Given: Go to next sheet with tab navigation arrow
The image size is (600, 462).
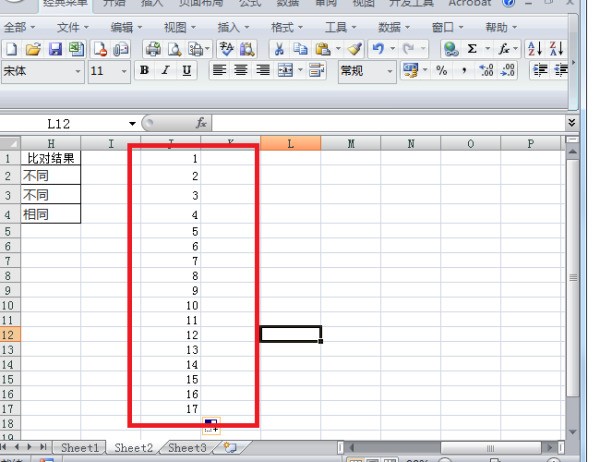Looking at the screenshot, I should (x=29, y=447).
